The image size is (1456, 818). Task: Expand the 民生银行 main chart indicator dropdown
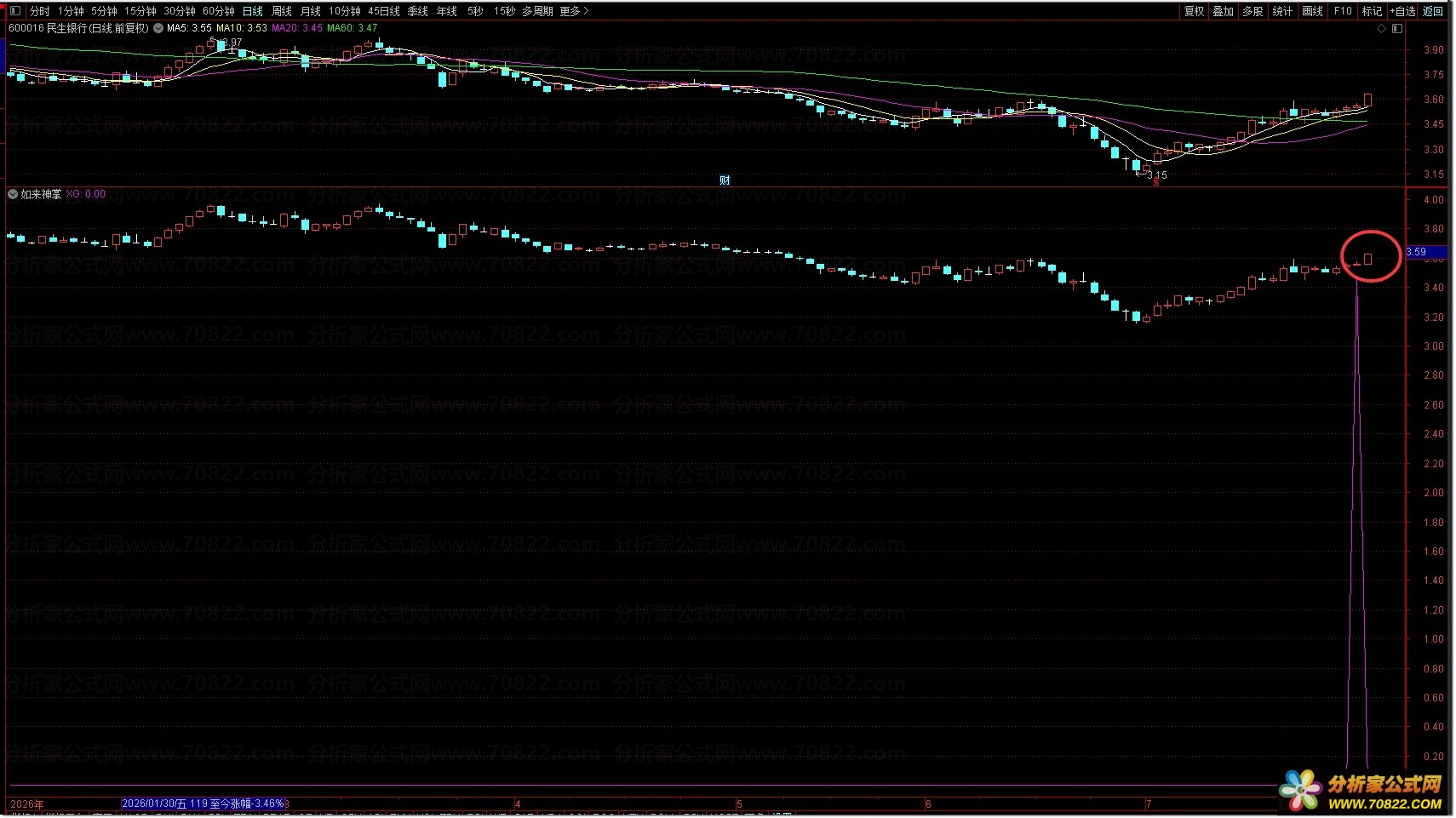point(158,28)
